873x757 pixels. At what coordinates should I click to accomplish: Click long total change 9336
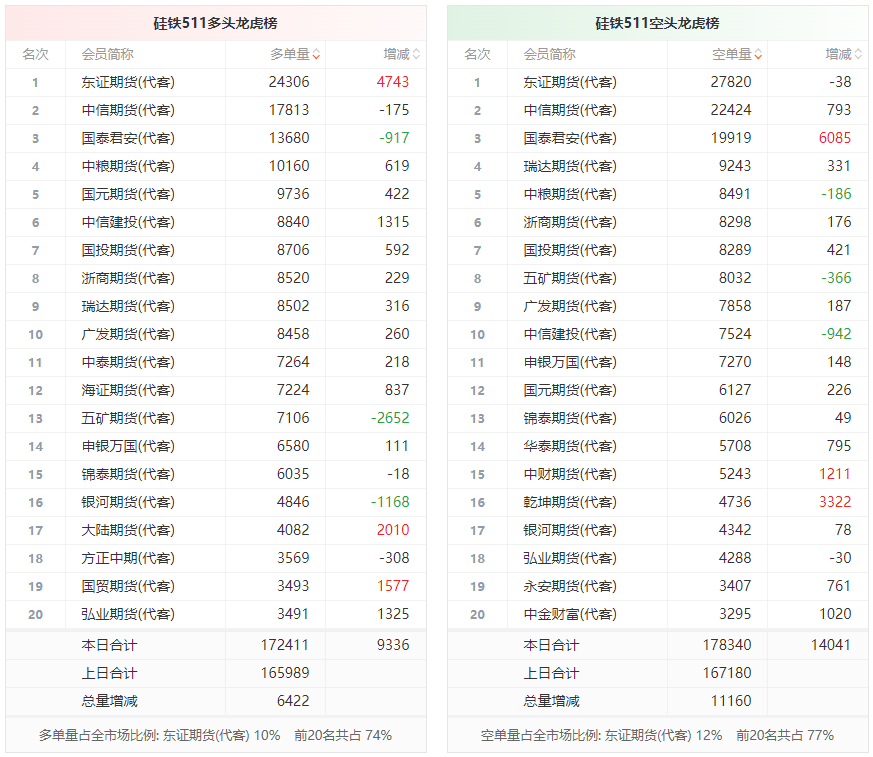393,645
